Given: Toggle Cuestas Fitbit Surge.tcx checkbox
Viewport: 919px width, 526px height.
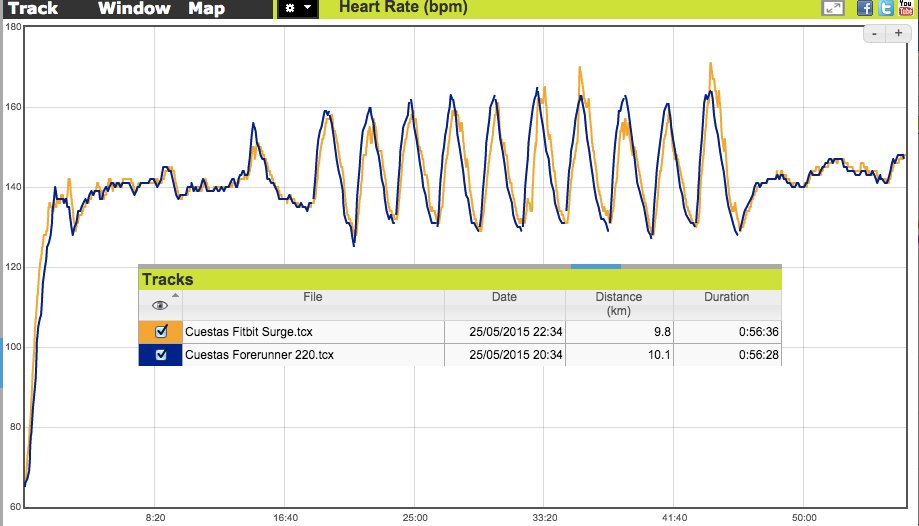Looking at the screenshot, I should [x=161, y=331].
